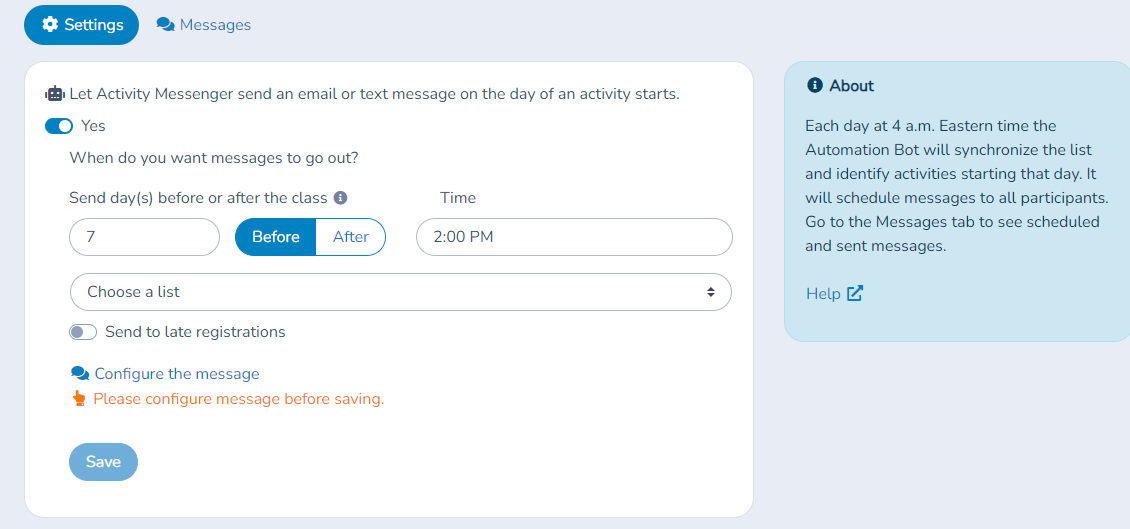The height and width of the screenshot is (529, 1130).
Task: Click the info icon beside About heading
Action: click(815, 86)
